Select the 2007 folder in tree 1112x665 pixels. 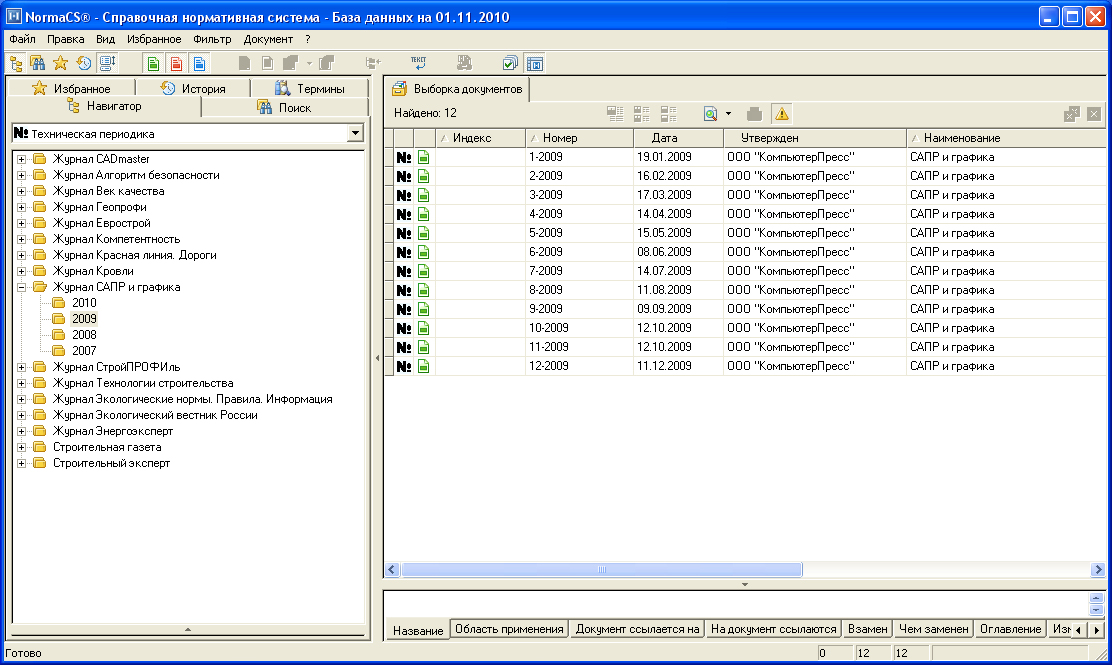[x=84, y=351]
